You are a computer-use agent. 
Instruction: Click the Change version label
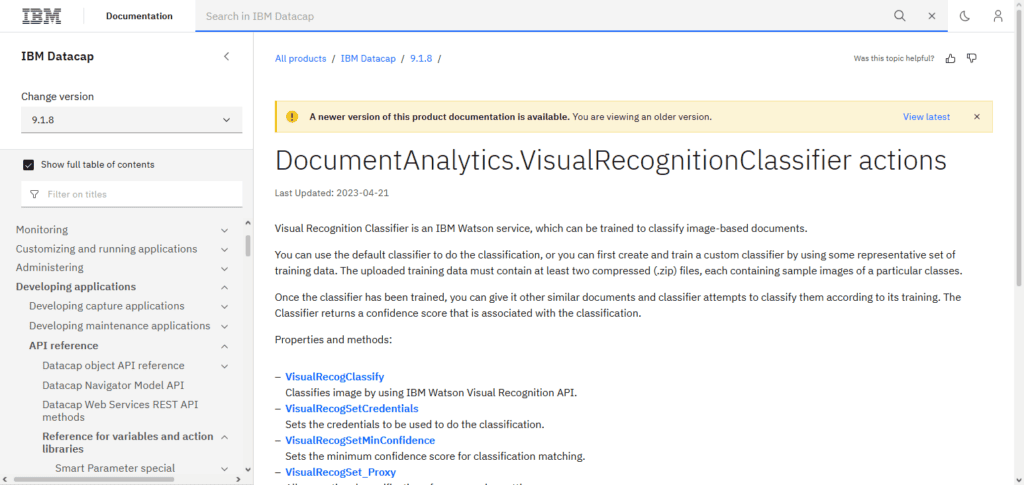(57, 97)
